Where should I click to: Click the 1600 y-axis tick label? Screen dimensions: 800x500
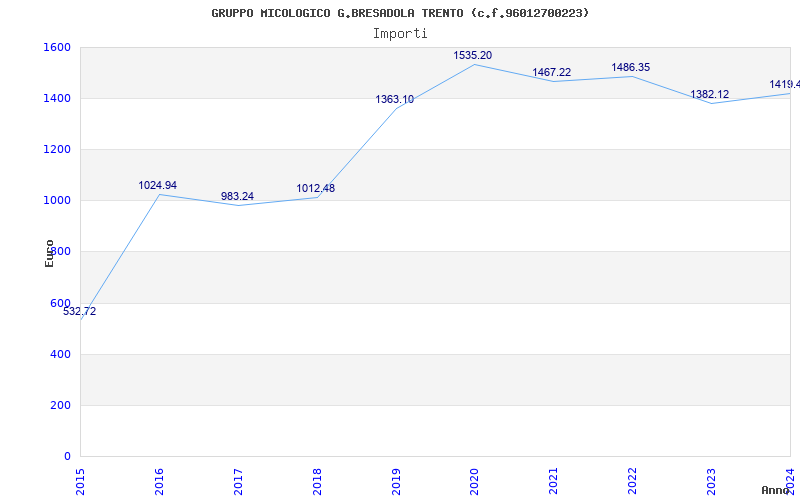(57, 47)
